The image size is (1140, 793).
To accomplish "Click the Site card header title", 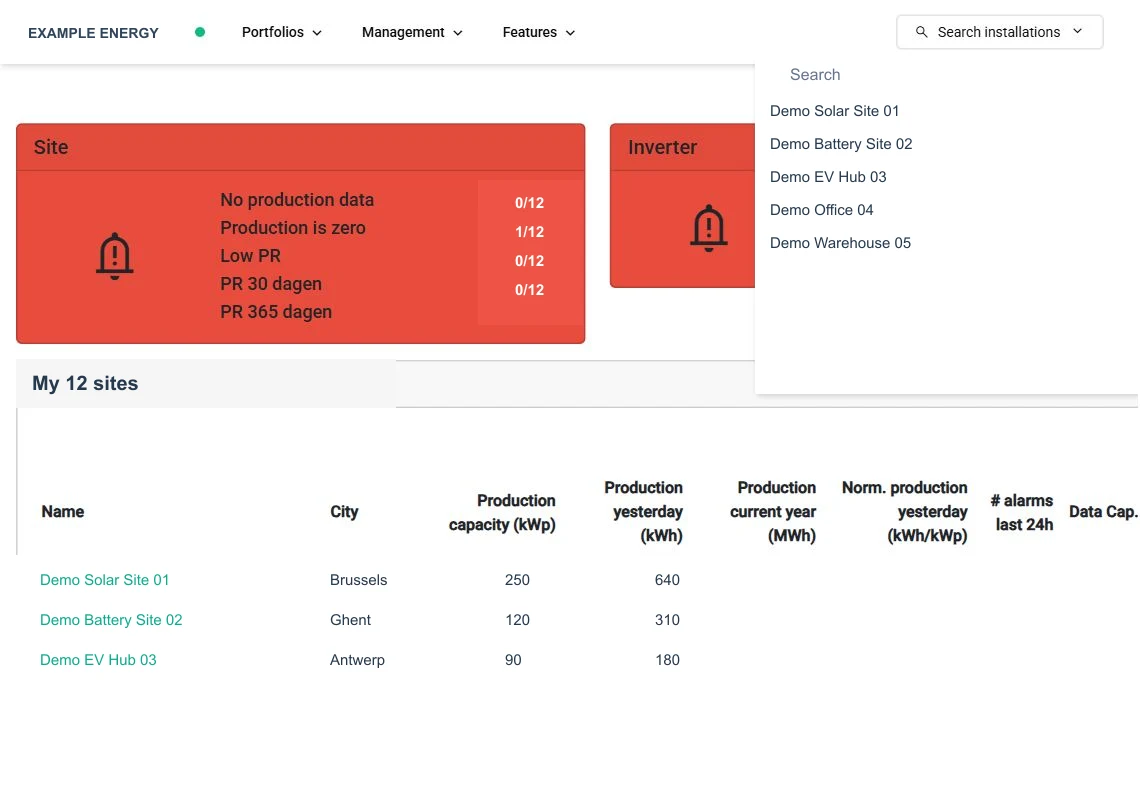I will [51, 147].
